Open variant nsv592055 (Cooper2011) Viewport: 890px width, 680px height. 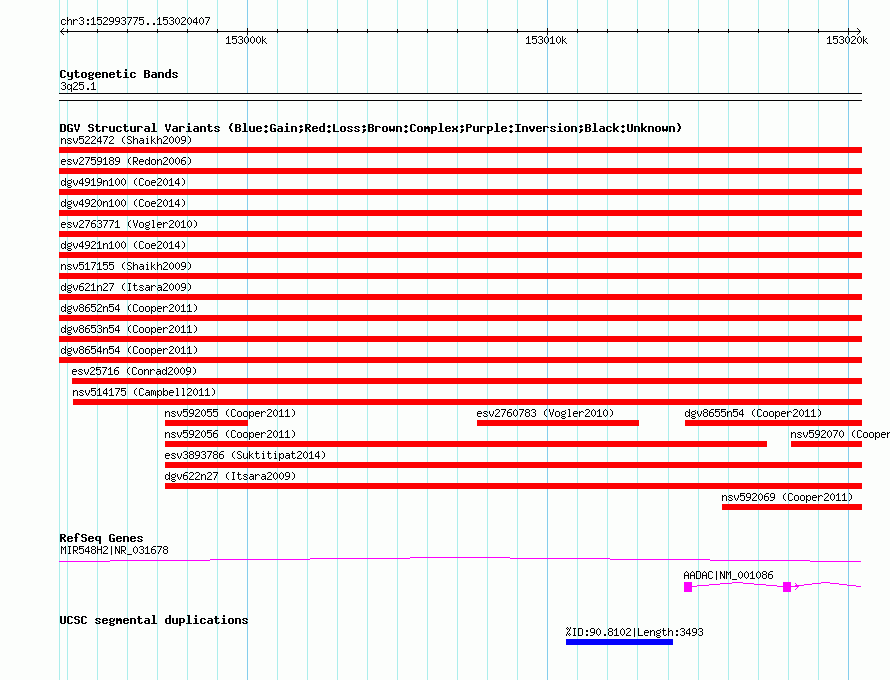[230, 413]
